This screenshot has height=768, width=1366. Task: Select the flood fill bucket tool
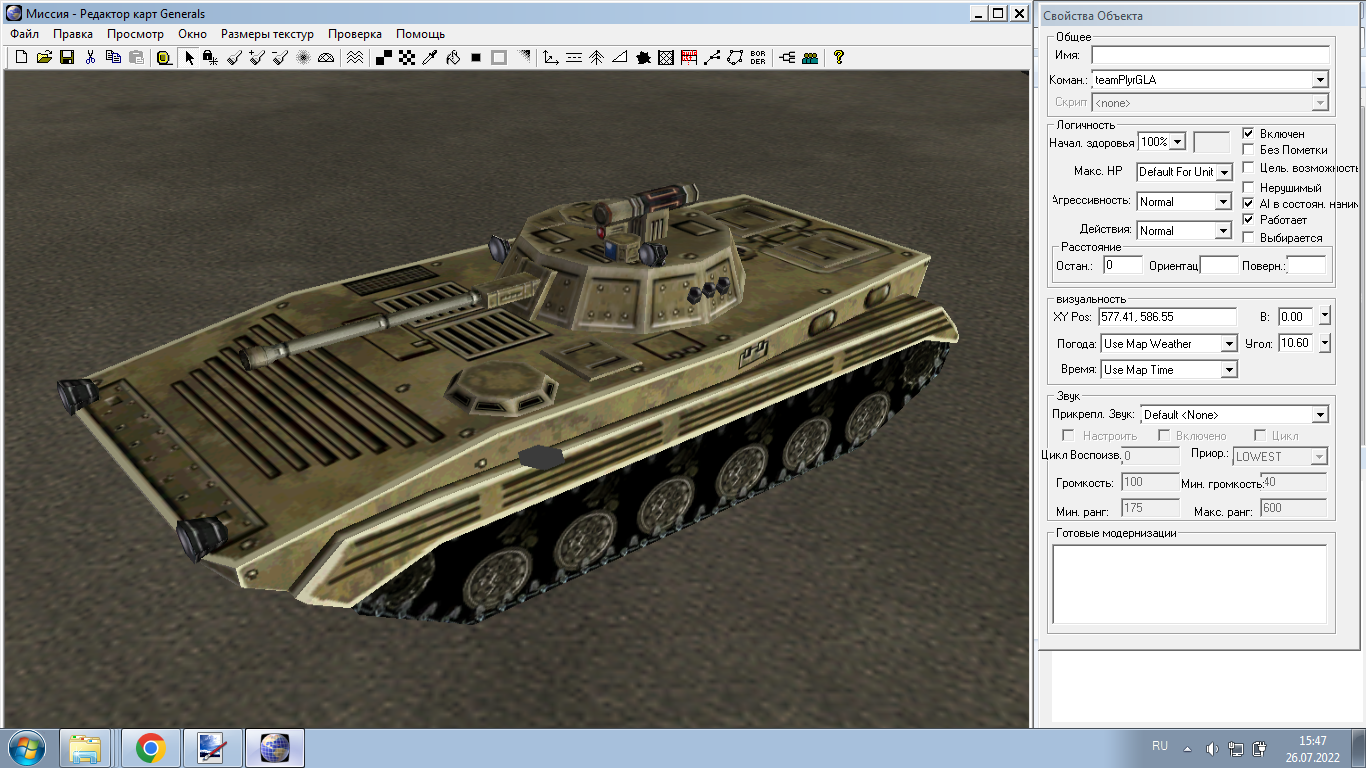(452, 57)
